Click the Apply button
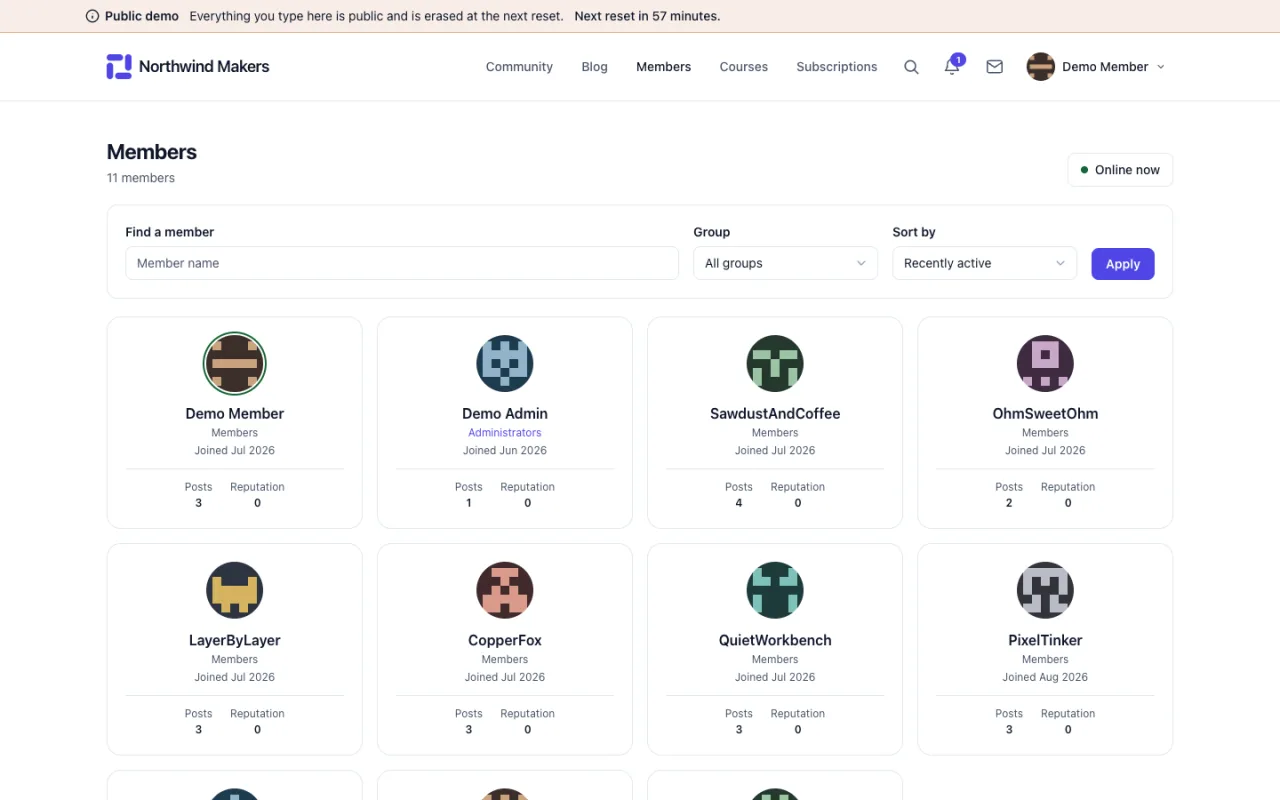This screenshot has width=1280, height=800. 1123,264
